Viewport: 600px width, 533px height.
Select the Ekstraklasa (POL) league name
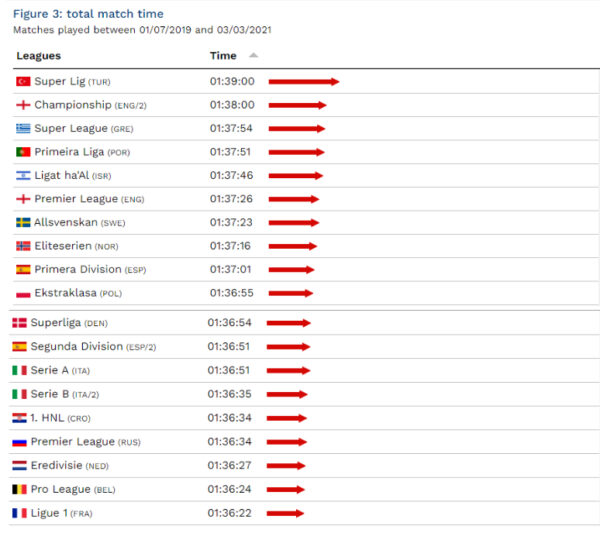(67, 293)
